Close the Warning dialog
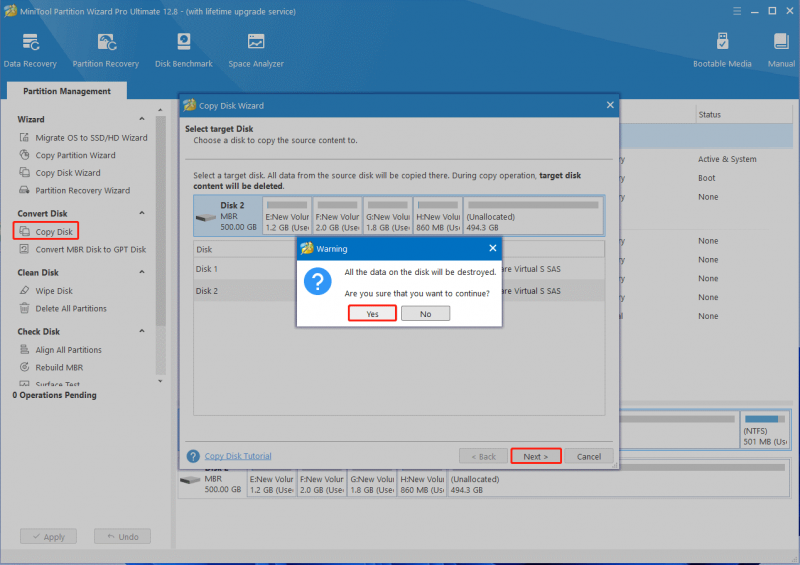 (492, 248)
